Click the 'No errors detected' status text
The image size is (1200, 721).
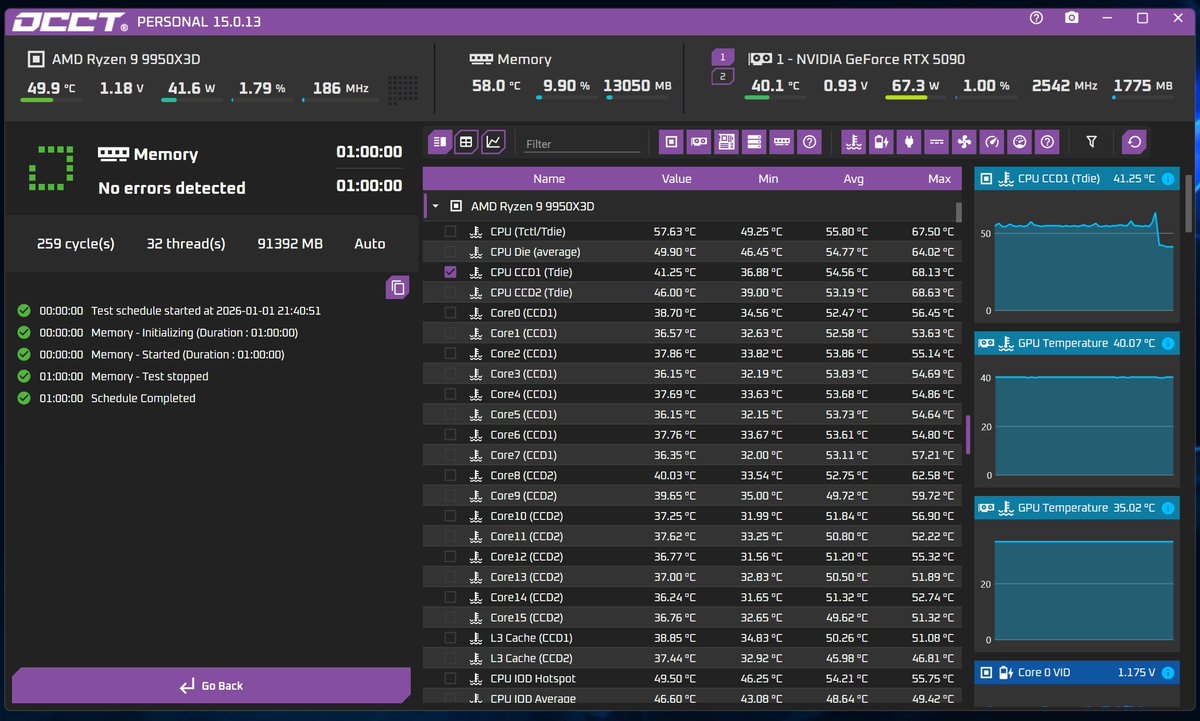point(172,188)
